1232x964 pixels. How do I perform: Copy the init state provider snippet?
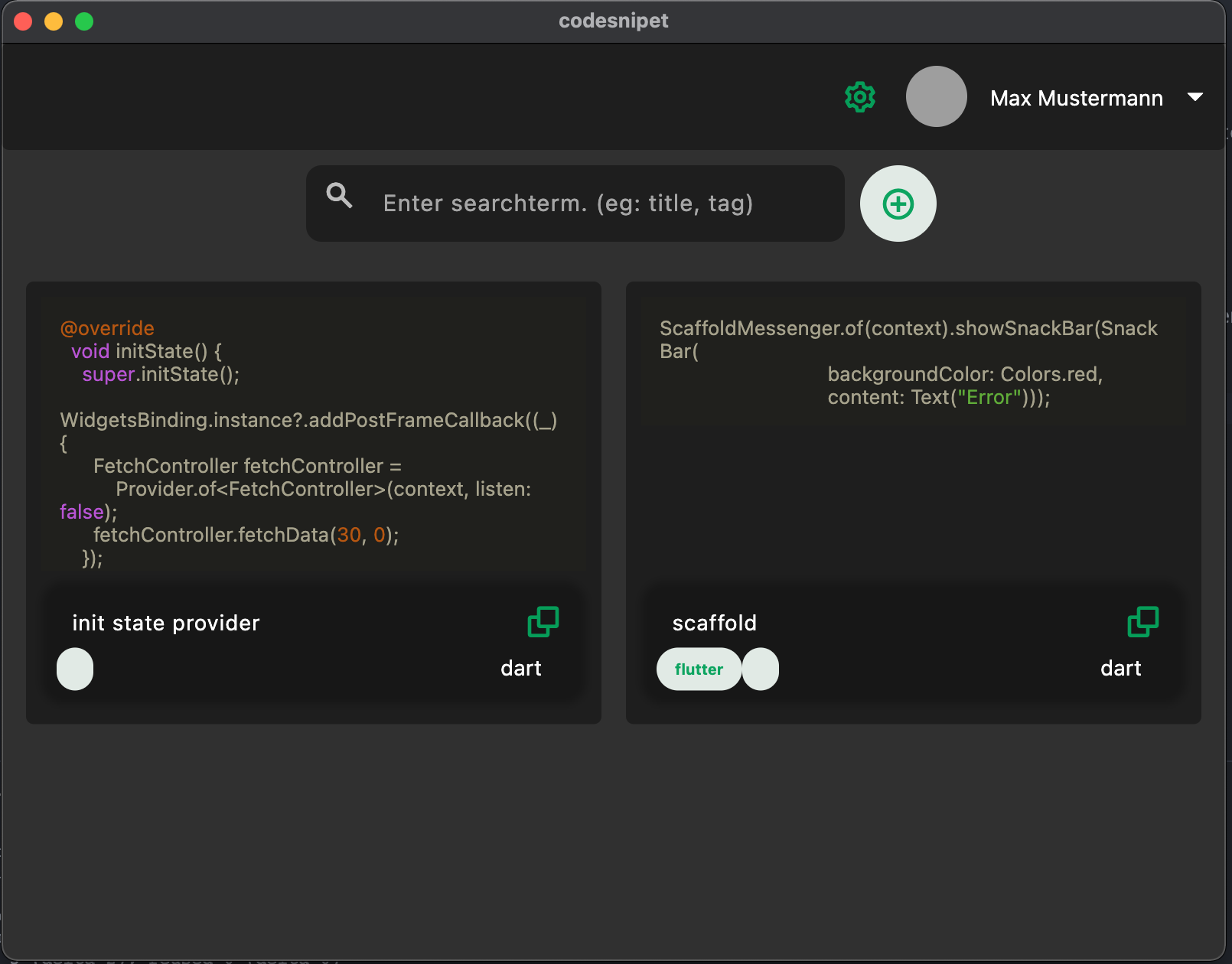pyautogui.click(x=543, y=622)
